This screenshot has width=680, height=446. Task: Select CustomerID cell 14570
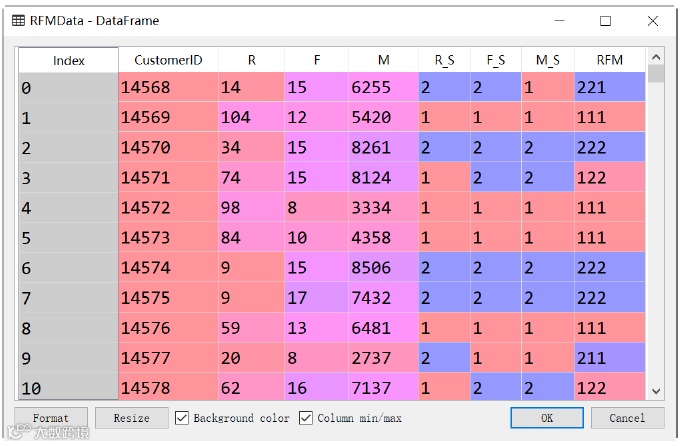click(168, 148)
